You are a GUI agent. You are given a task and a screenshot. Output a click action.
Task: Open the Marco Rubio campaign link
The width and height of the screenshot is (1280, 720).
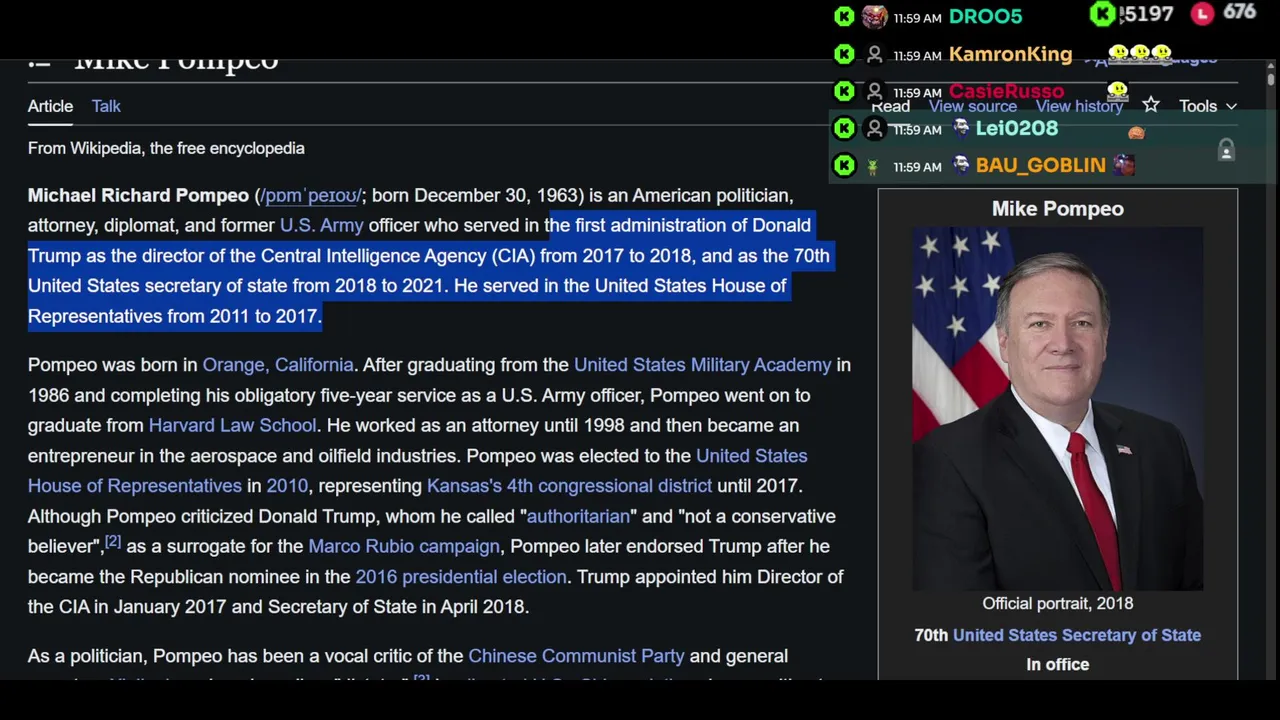(x=403, y=546)
